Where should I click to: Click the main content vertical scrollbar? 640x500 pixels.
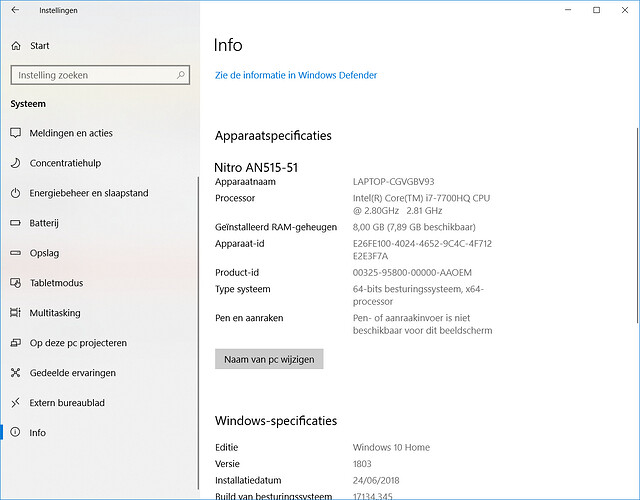click(638, 226)
